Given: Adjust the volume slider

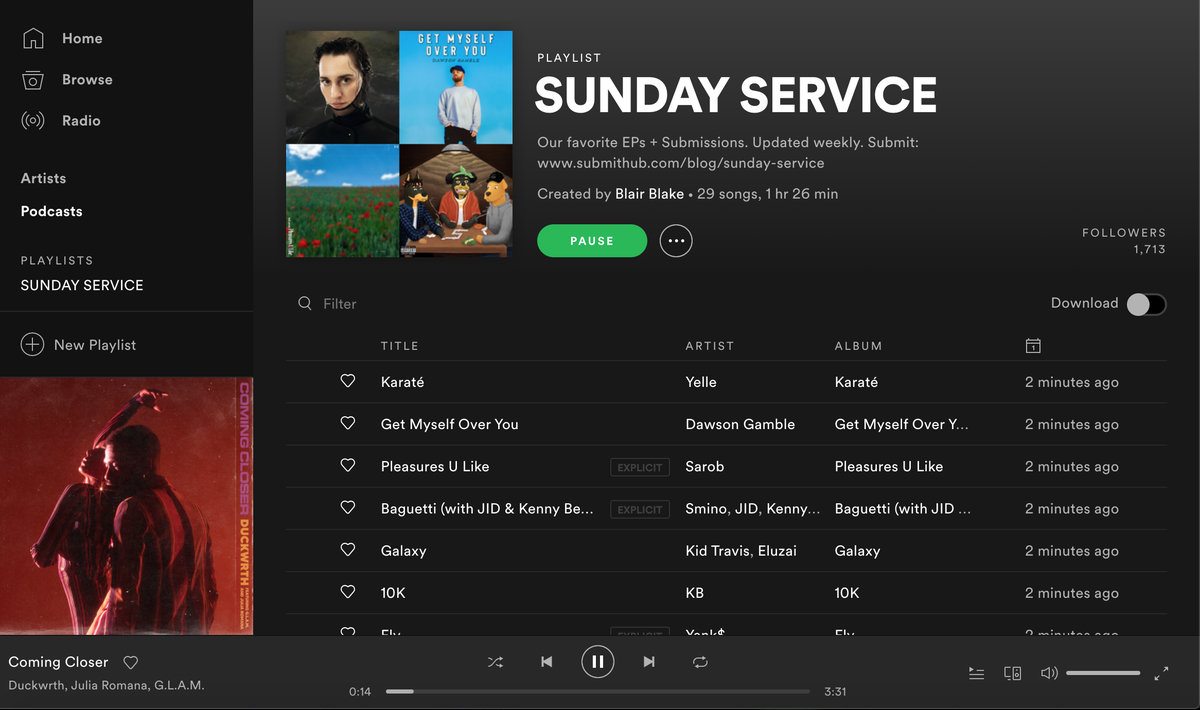Looking at the screenshot, I should (x=1103, y=673).
